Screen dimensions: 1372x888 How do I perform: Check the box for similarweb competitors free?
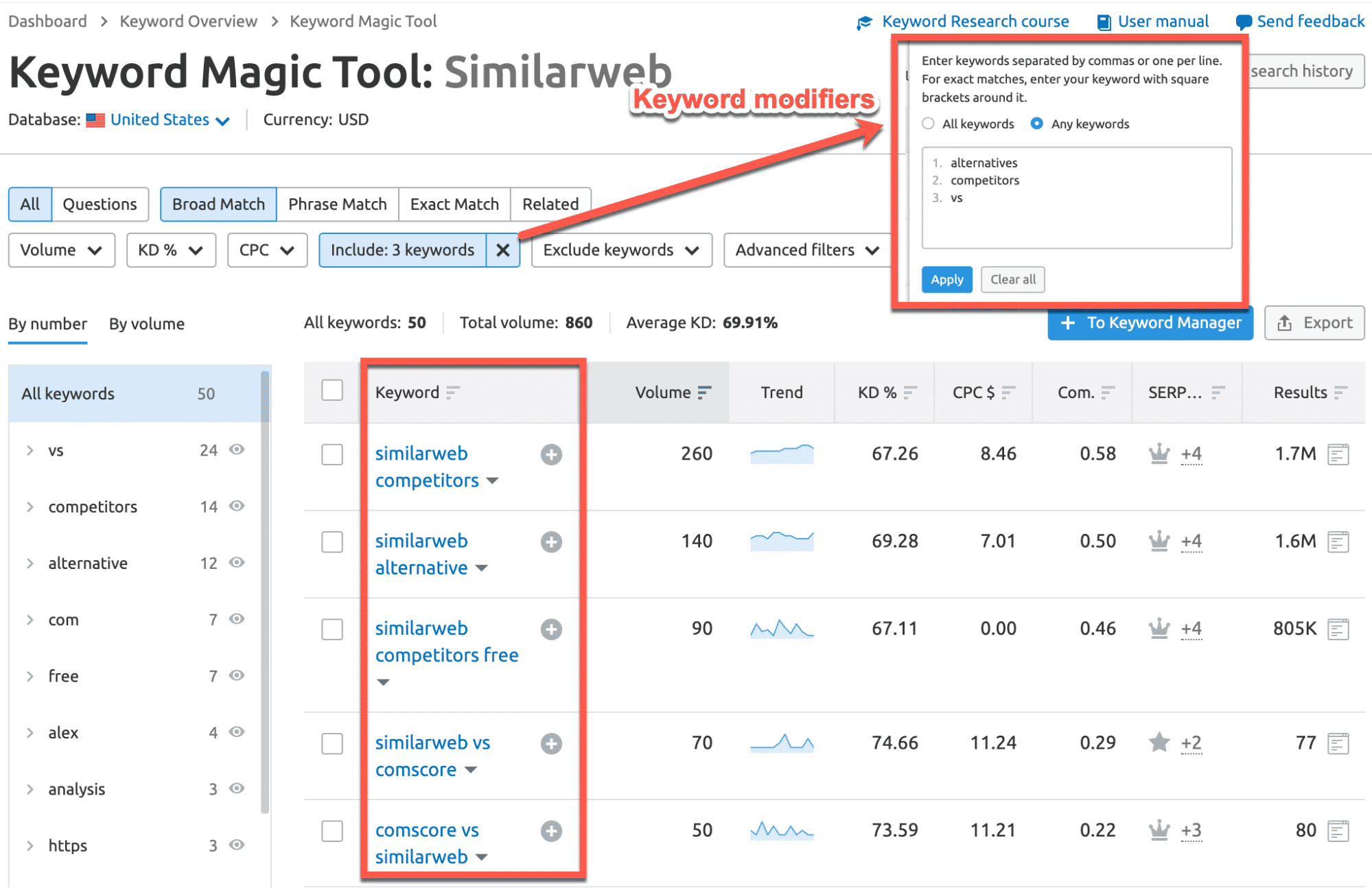pyautogui.click(x=332, y=629)
